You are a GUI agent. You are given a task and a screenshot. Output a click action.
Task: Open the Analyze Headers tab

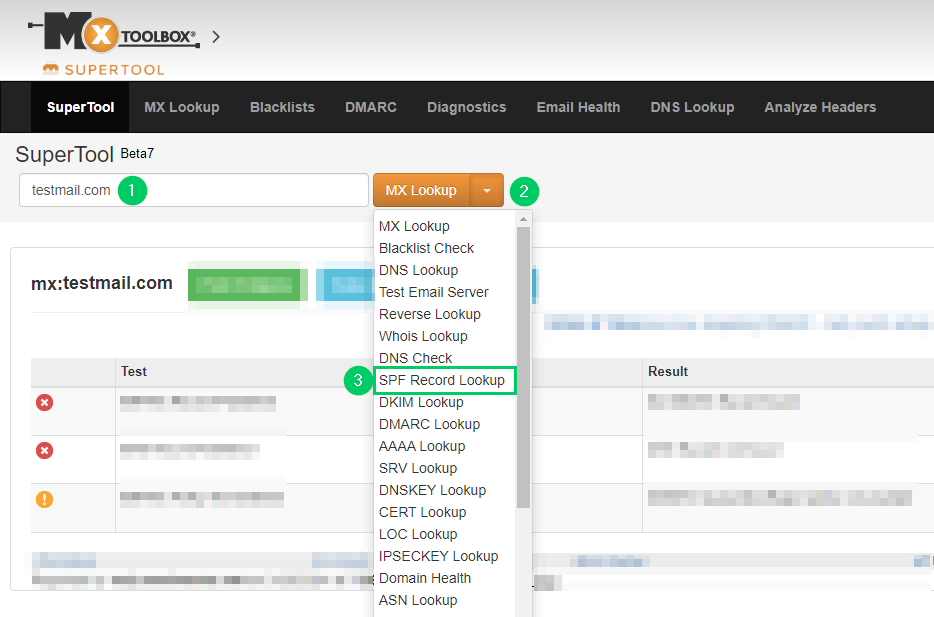click(820, 107)
